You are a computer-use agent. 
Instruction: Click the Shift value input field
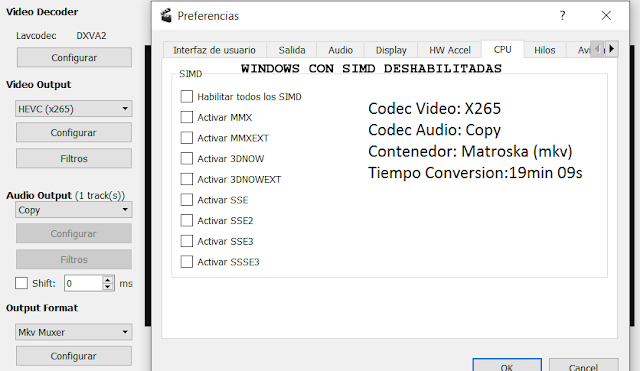tap(83, 283)
